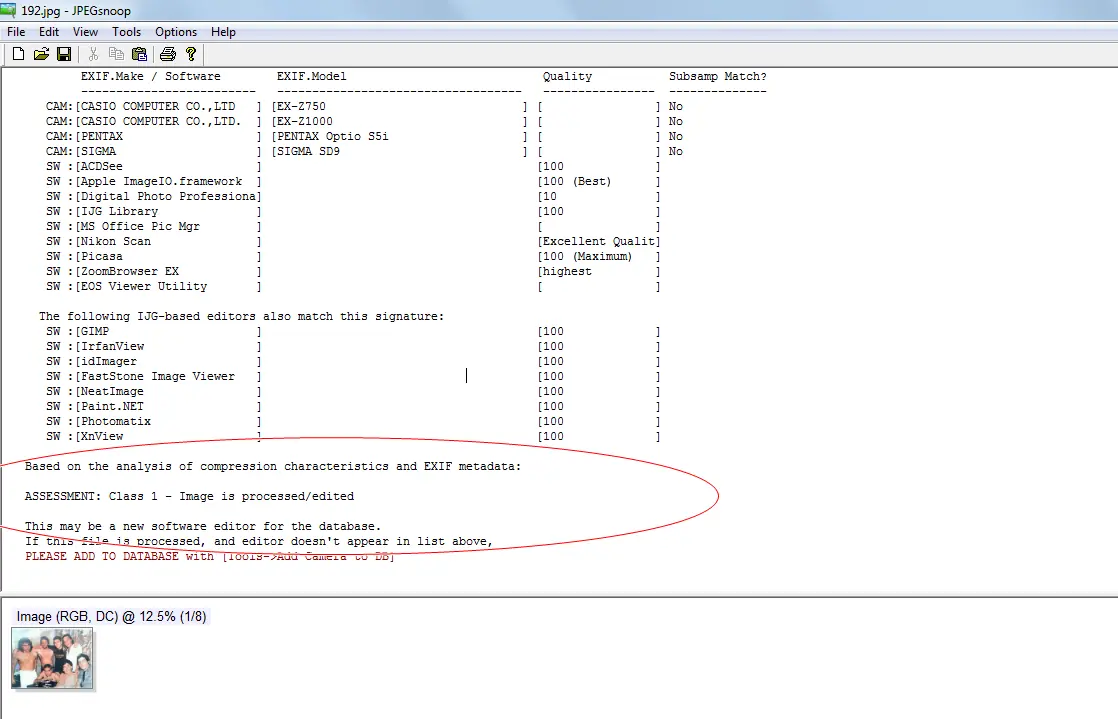Viewport: 1118px width, 719px height.
Task: Click 'This may be a new software editor' line
Action: tap(203, 526)
